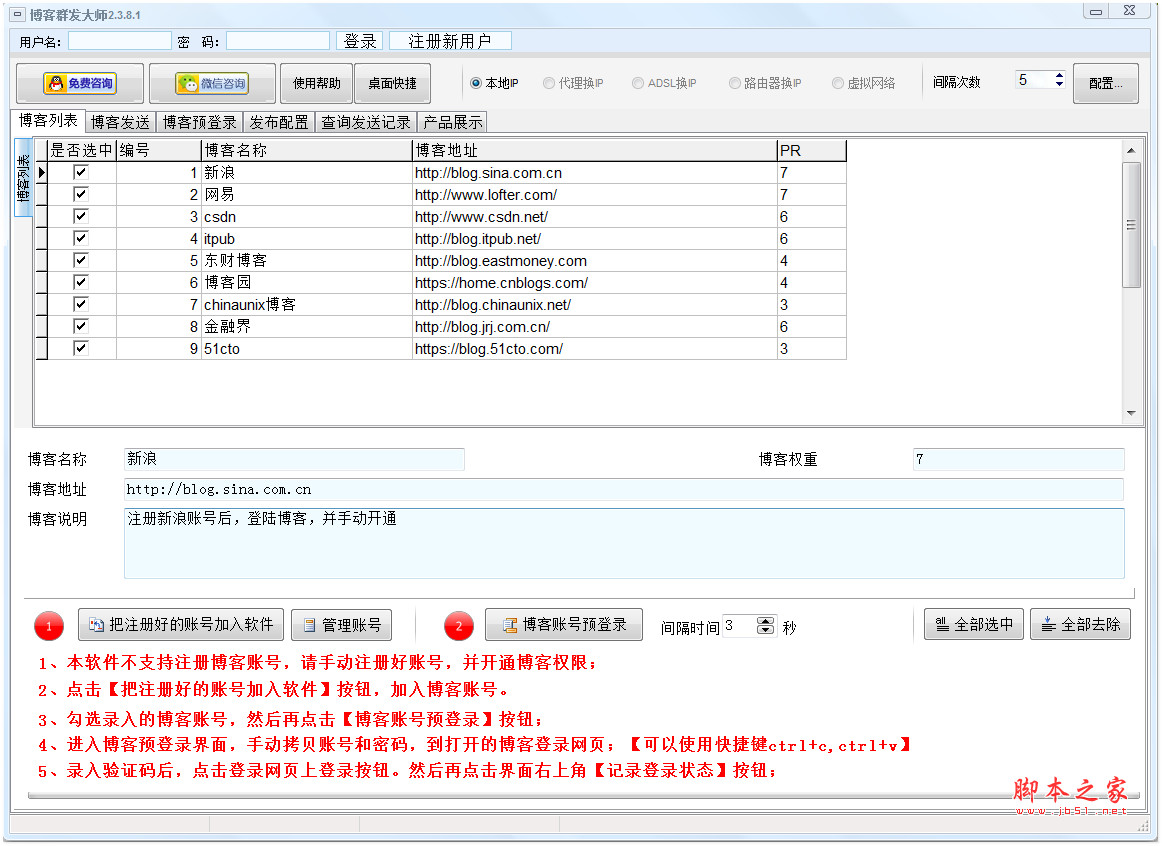
Task: Select the http://blog.jrj.com.cn/ address cell
Action: click(594, 327)
